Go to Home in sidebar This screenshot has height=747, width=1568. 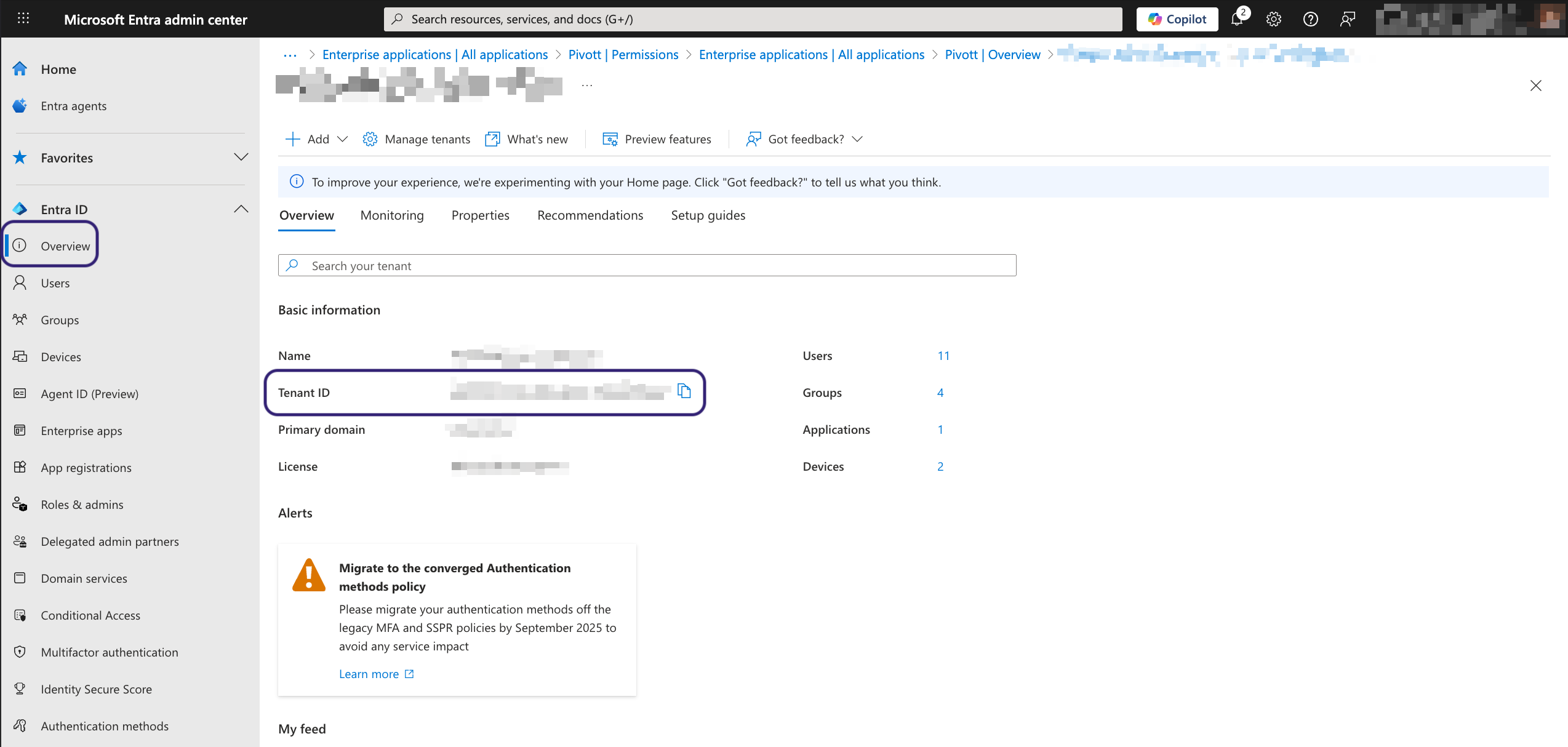click(58, 70)
